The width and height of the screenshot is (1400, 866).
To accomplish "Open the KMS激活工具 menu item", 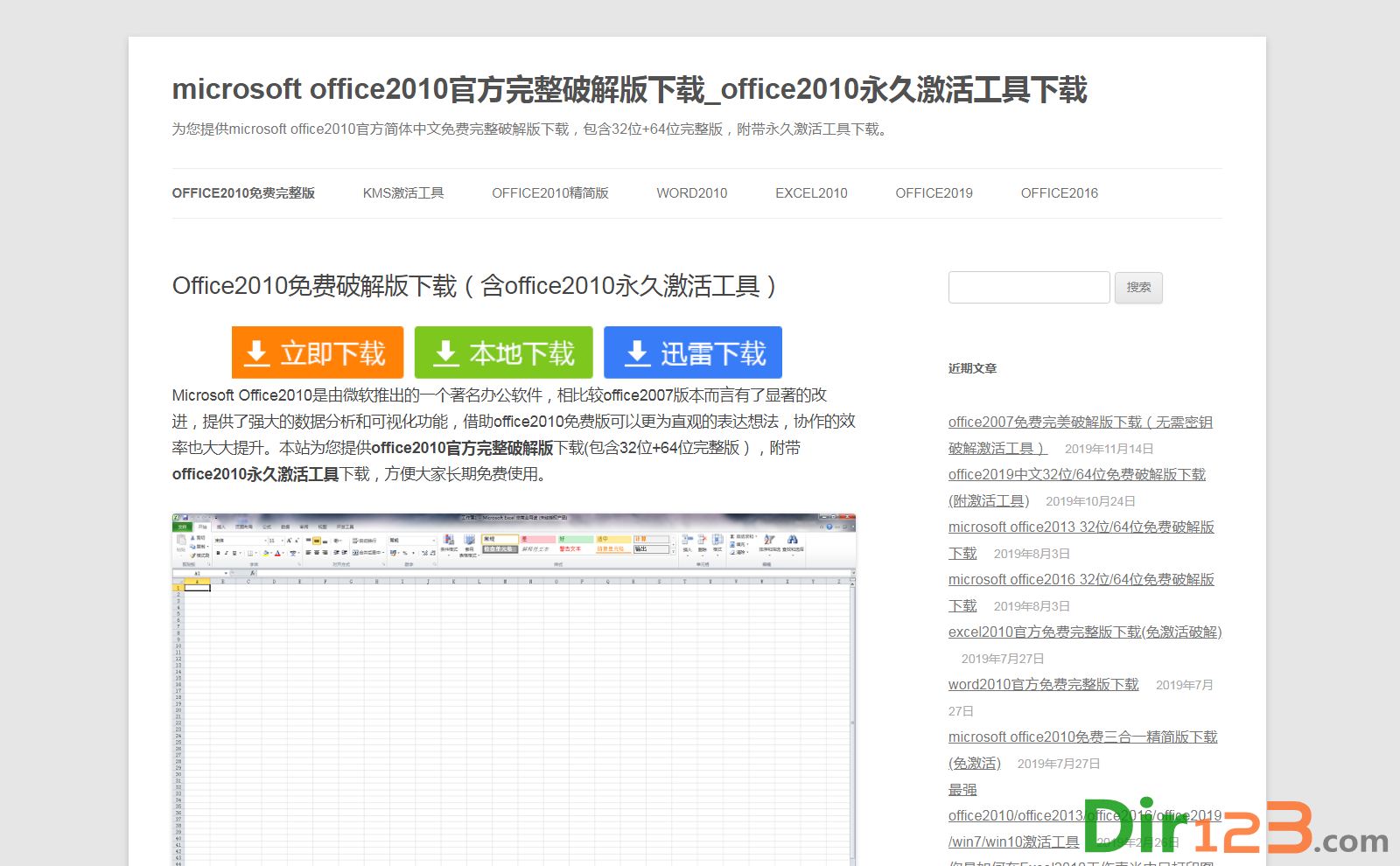I will click(403, 193).
